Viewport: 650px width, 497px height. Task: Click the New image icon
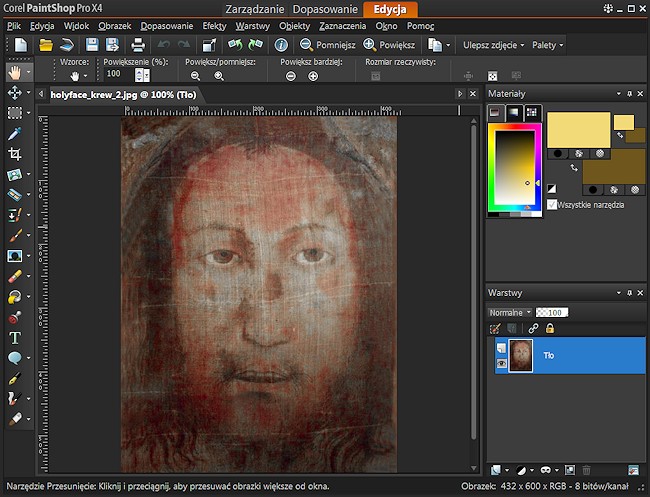click(x=21, y=45)
